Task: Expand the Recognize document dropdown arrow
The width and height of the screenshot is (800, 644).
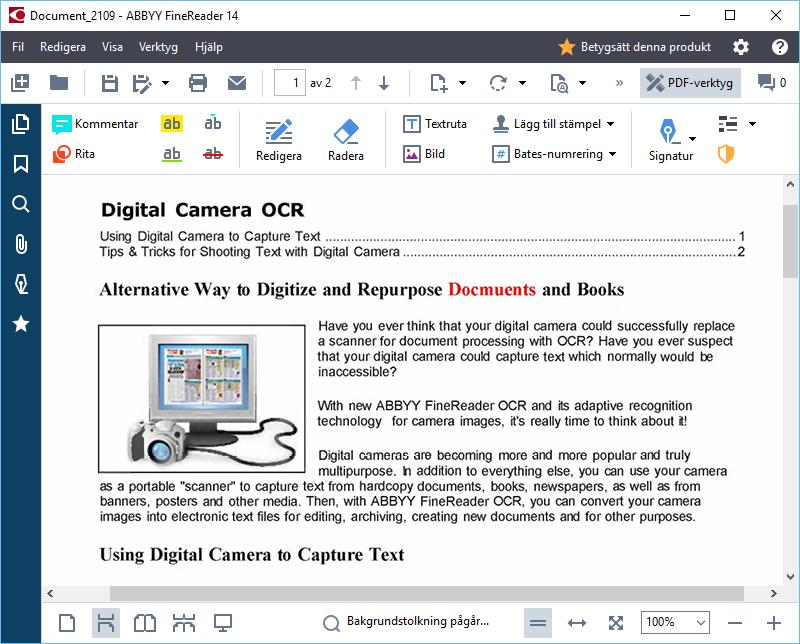Action: [583, 83]
